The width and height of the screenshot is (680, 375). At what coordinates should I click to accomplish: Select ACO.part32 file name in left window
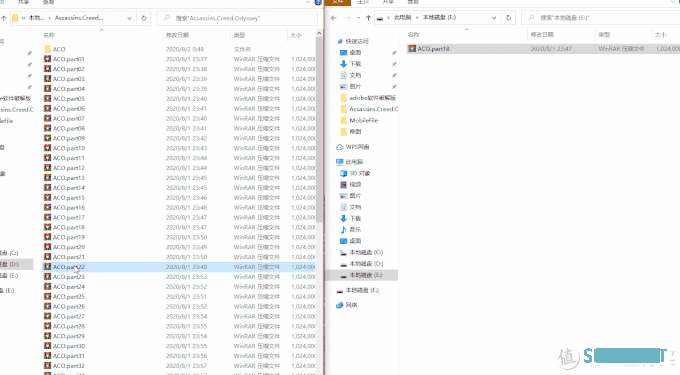69,366
